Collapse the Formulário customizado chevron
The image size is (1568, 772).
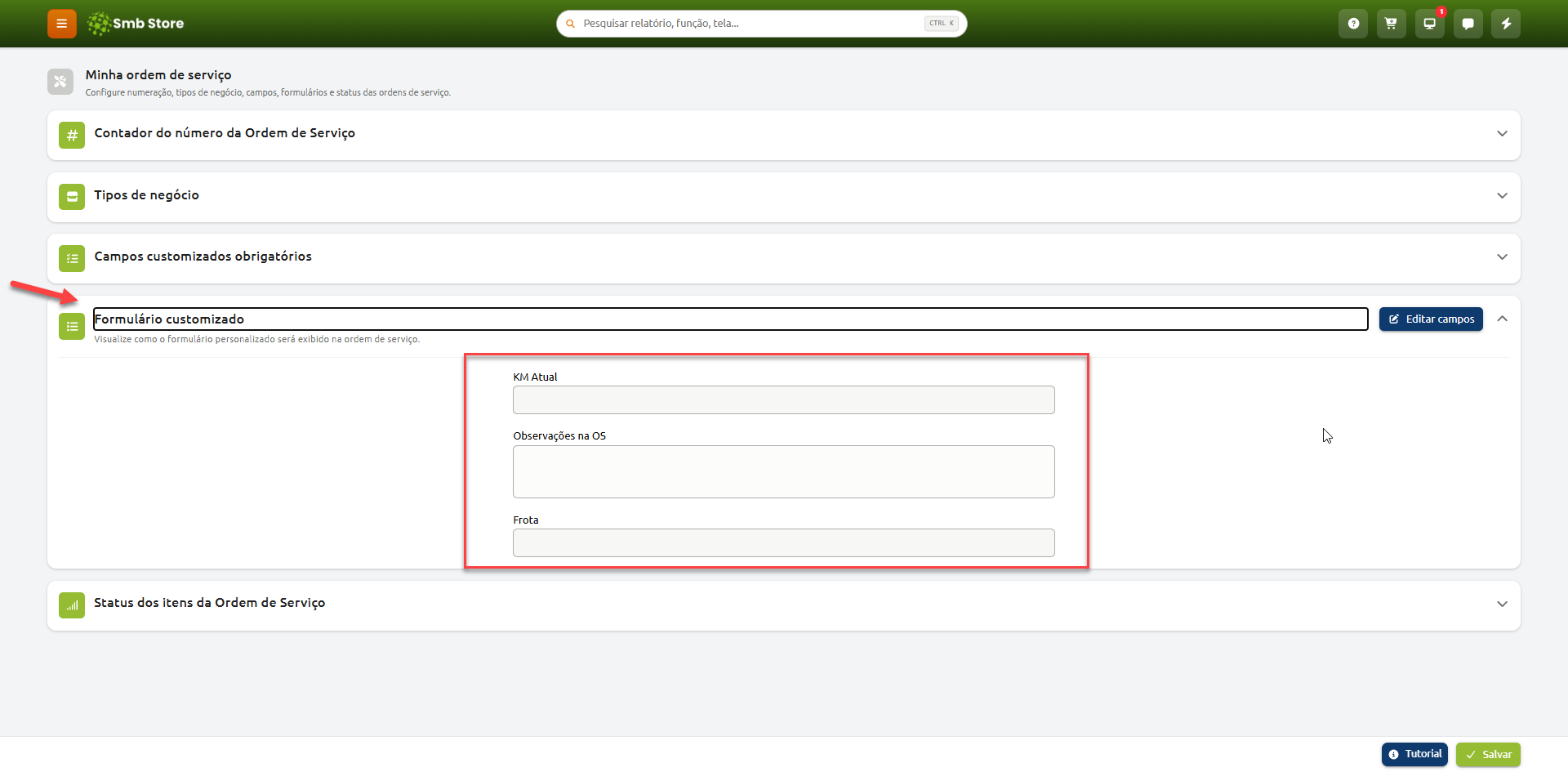(x=1502, y=319)
